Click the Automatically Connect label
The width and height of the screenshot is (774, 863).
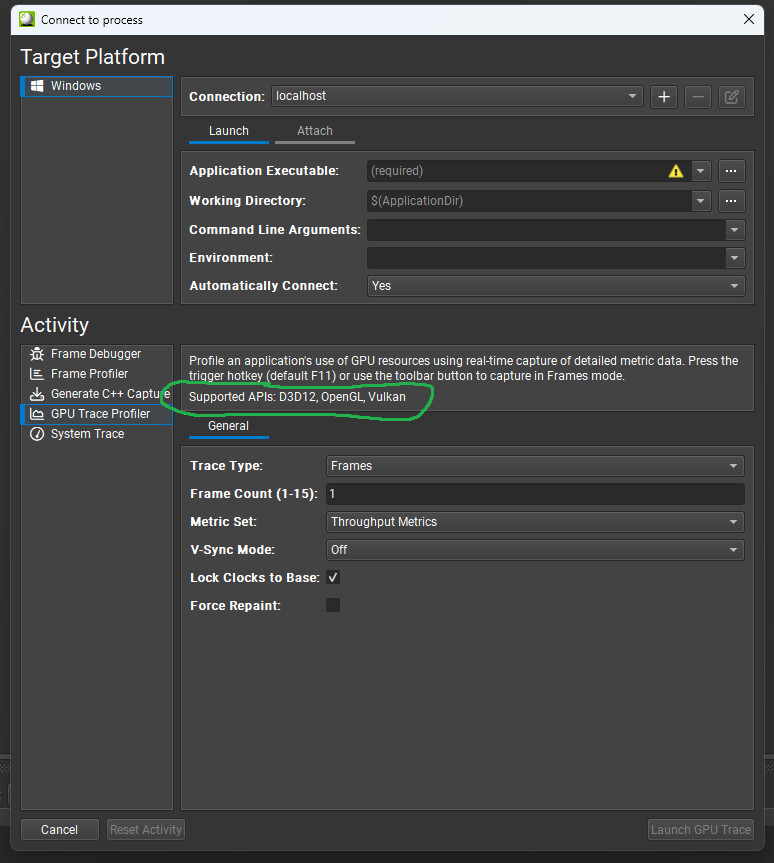point(263,286)
